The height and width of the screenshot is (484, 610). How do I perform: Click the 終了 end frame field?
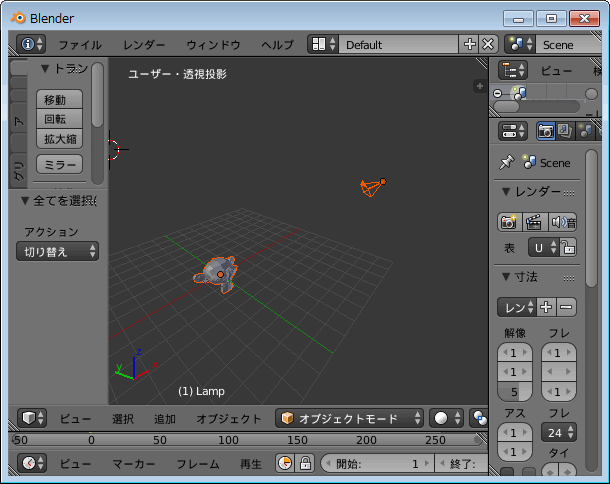point(462,463)
